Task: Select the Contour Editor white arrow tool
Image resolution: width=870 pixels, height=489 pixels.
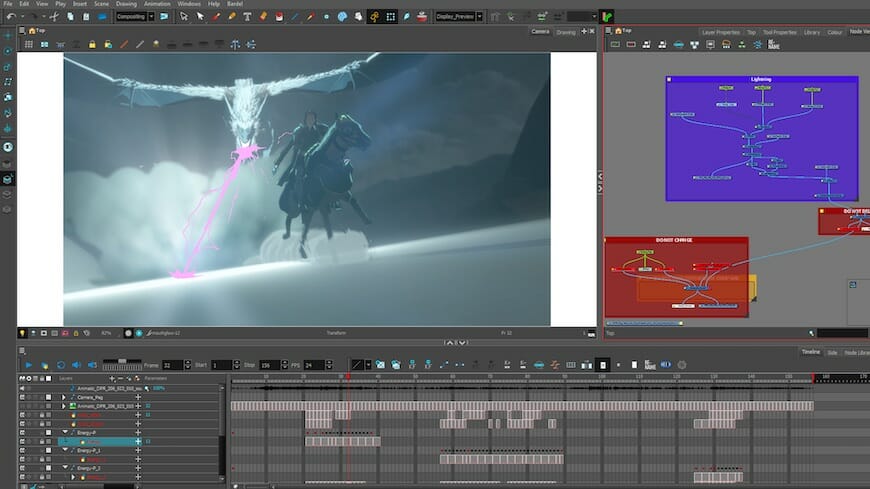Action: (x=200, y=17)
